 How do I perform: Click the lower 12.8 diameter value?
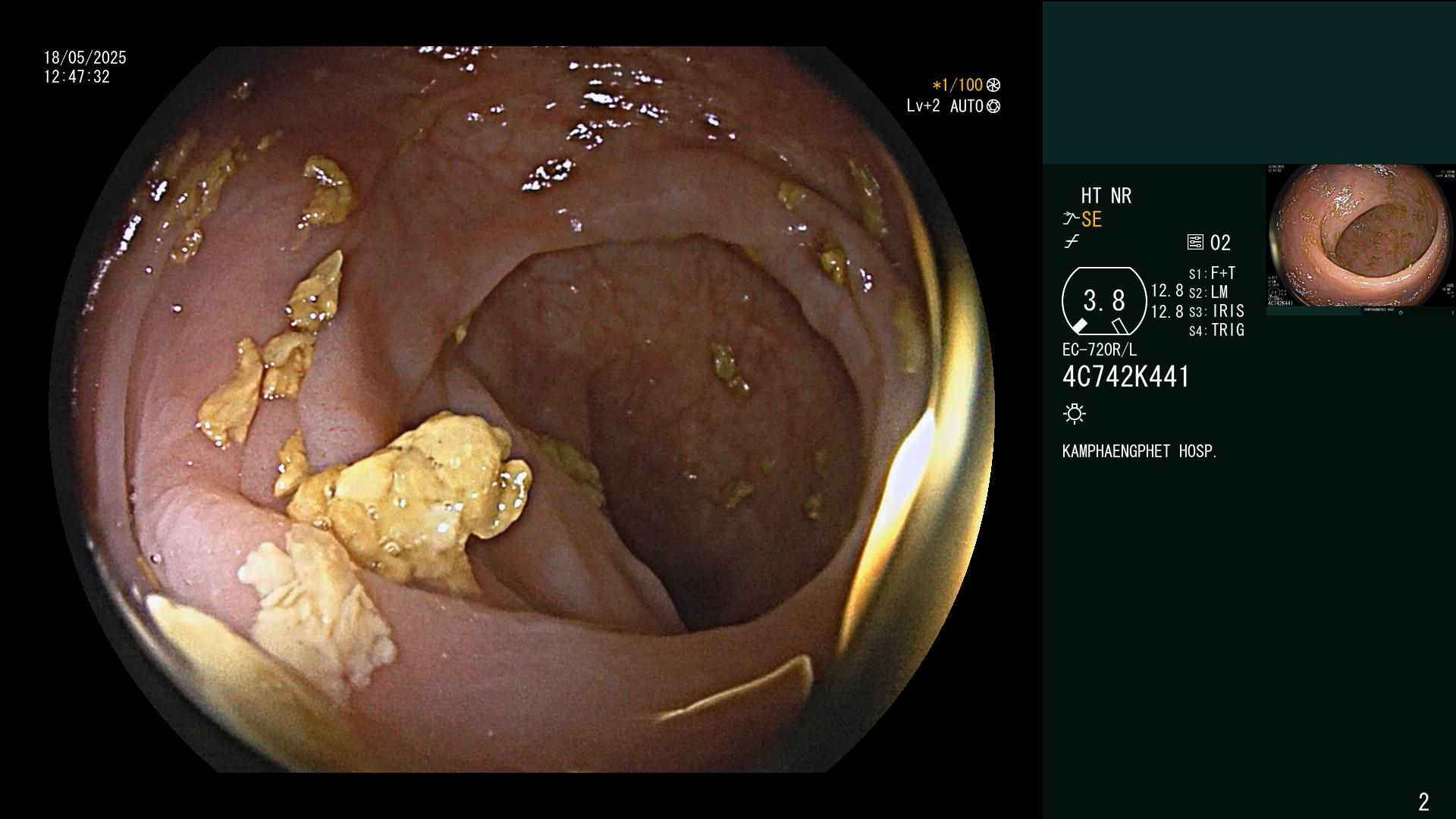(1167, 311)
